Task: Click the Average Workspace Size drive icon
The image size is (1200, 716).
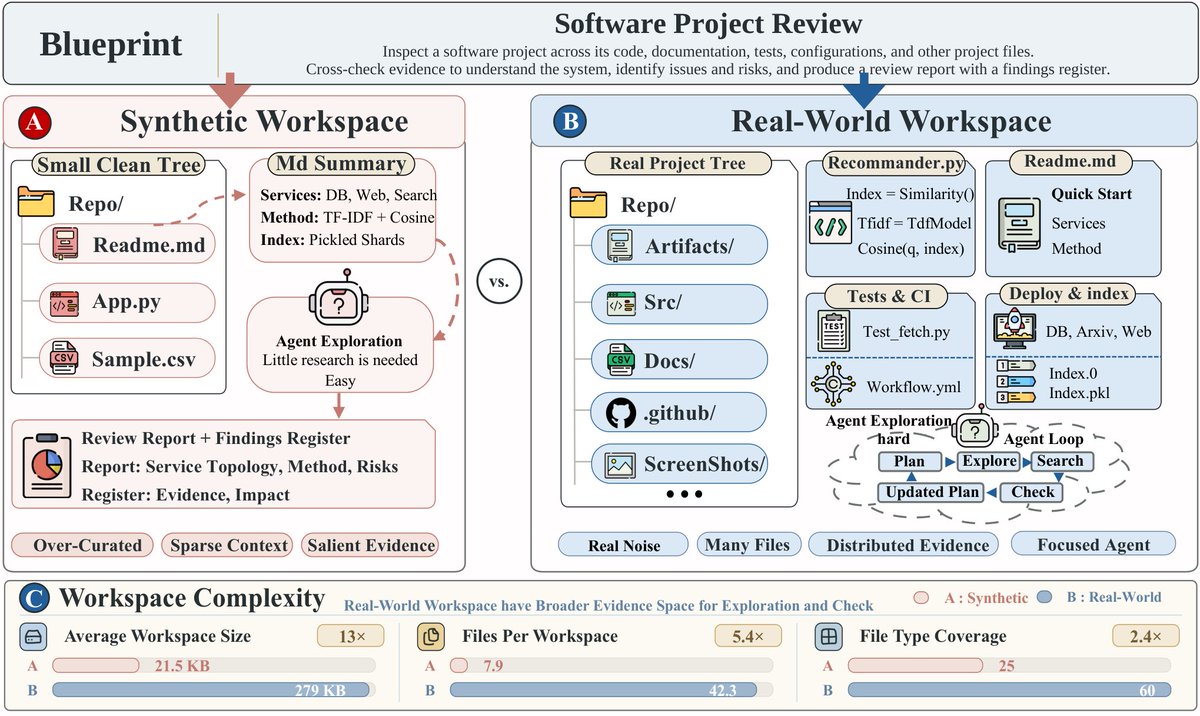Action: coord(32,636)
